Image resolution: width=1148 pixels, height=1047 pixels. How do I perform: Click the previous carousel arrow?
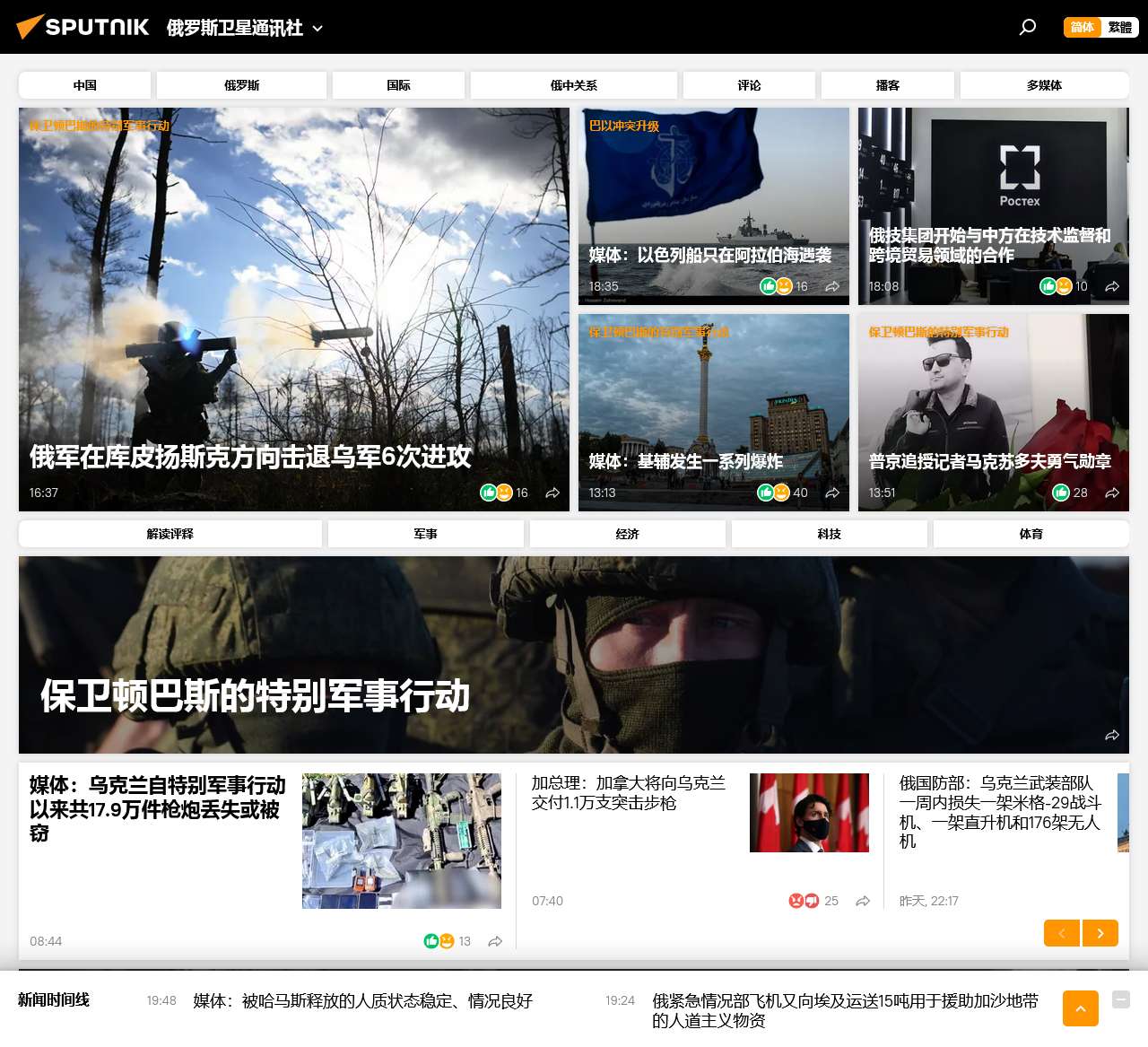coord(1061,933)
